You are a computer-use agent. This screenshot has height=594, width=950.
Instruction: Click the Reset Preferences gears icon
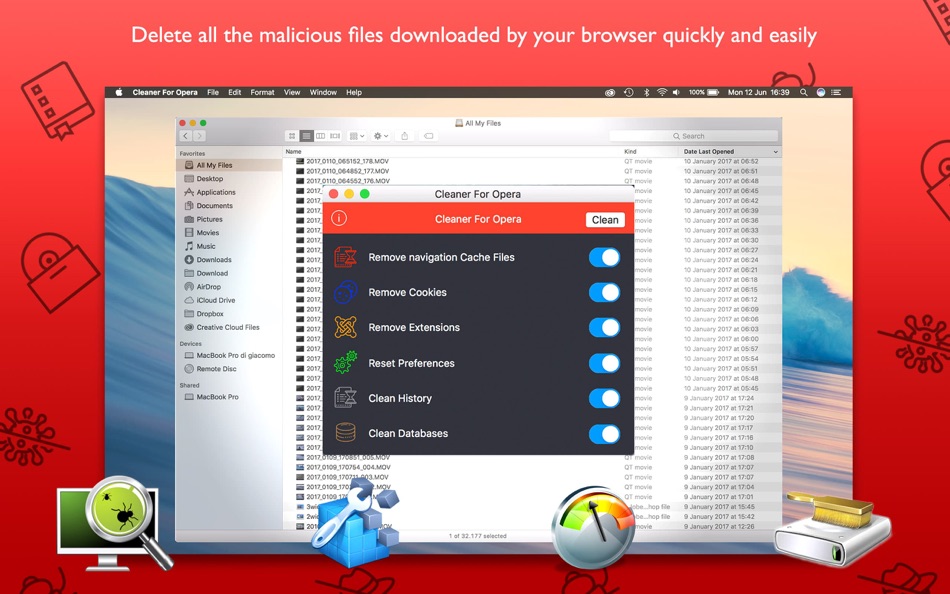[345, 362]
